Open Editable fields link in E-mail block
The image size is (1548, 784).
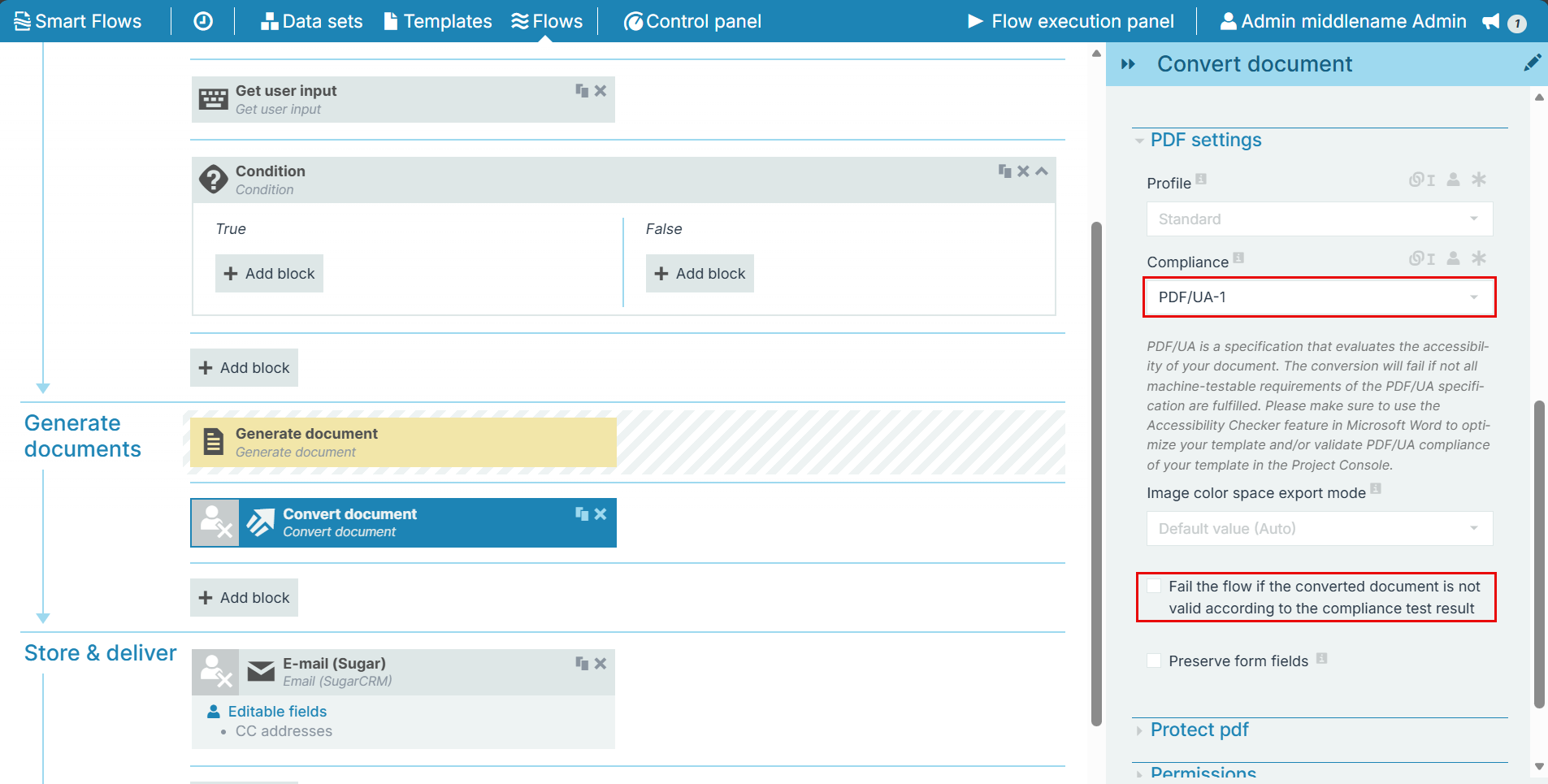coord(277,712)
